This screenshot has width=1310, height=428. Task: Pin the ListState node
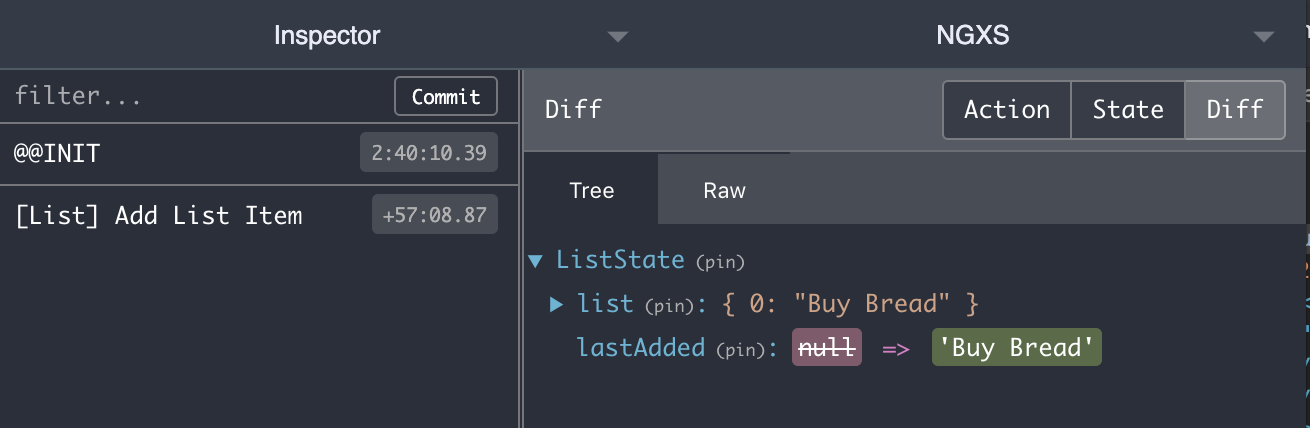click(720, 262)
